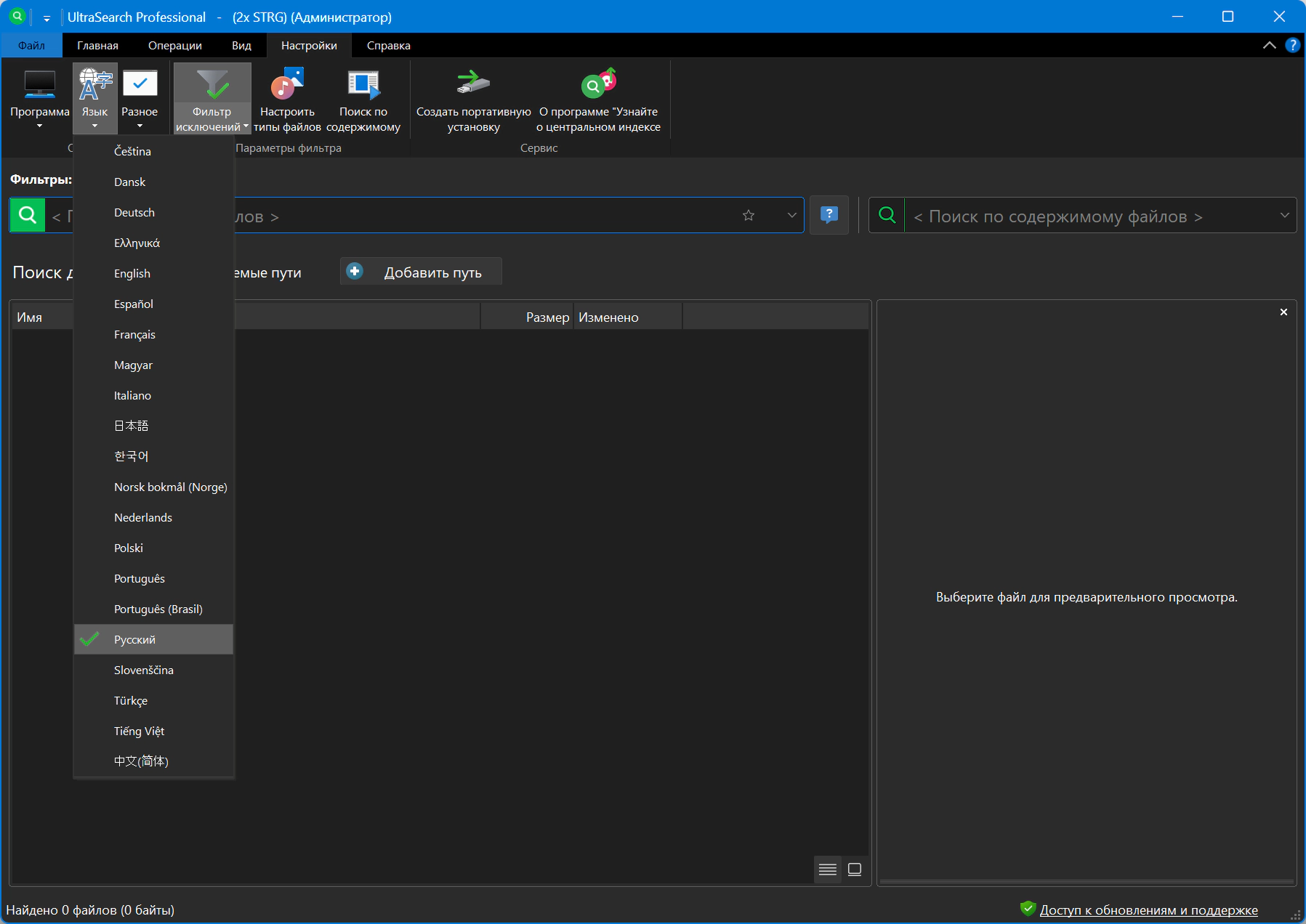
Task: Select Italiano language
Action: point(153,395)
